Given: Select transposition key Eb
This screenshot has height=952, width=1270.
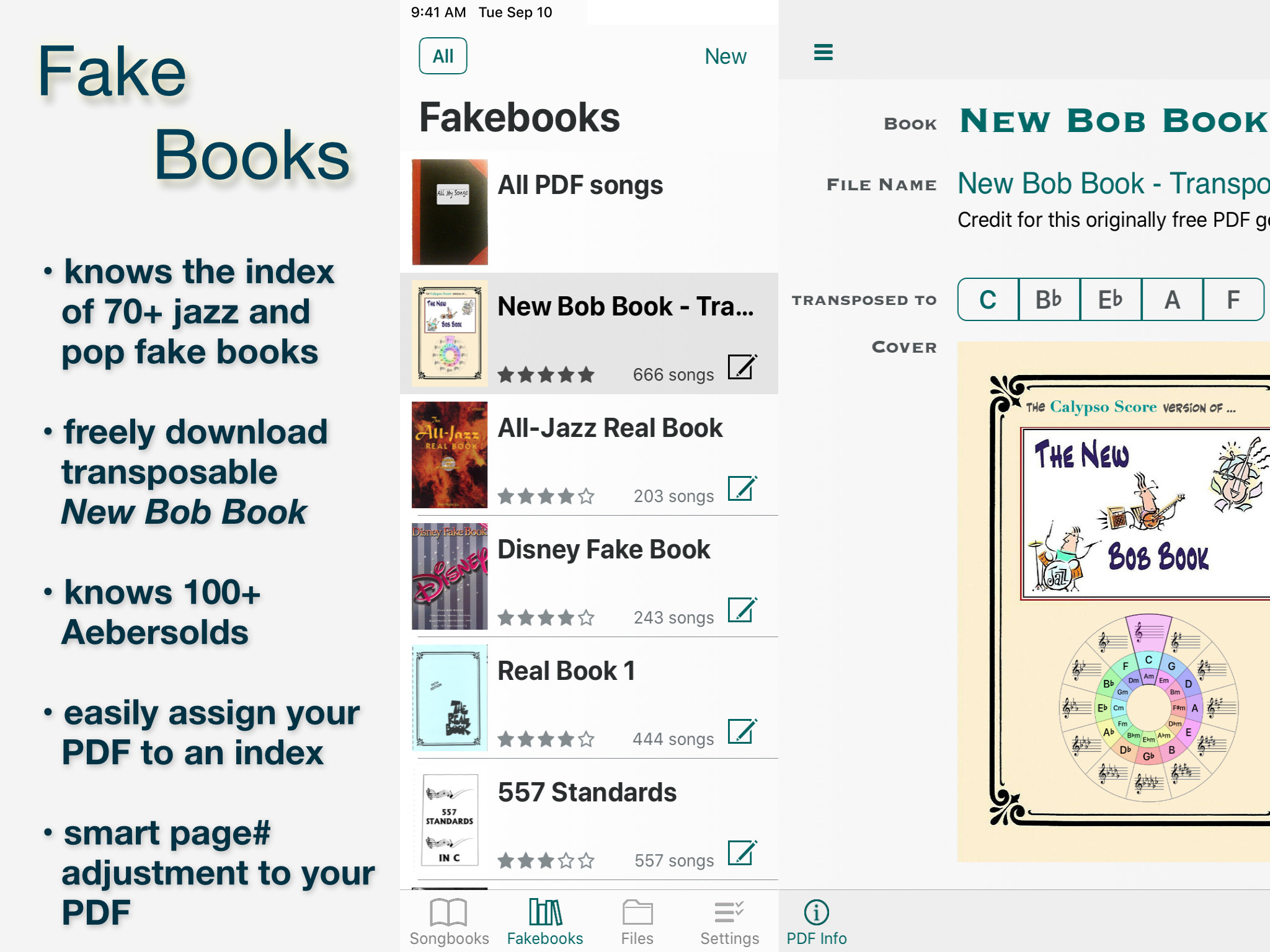Looking at the screenshot, I should (x=1111, y=299).
